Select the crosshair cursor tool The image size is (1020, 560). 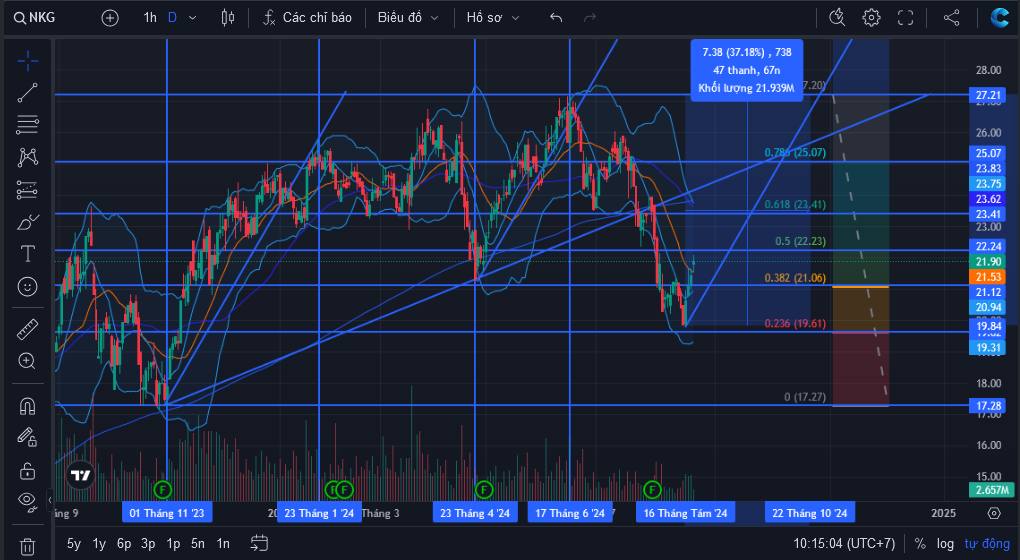[x=27, y=62]
